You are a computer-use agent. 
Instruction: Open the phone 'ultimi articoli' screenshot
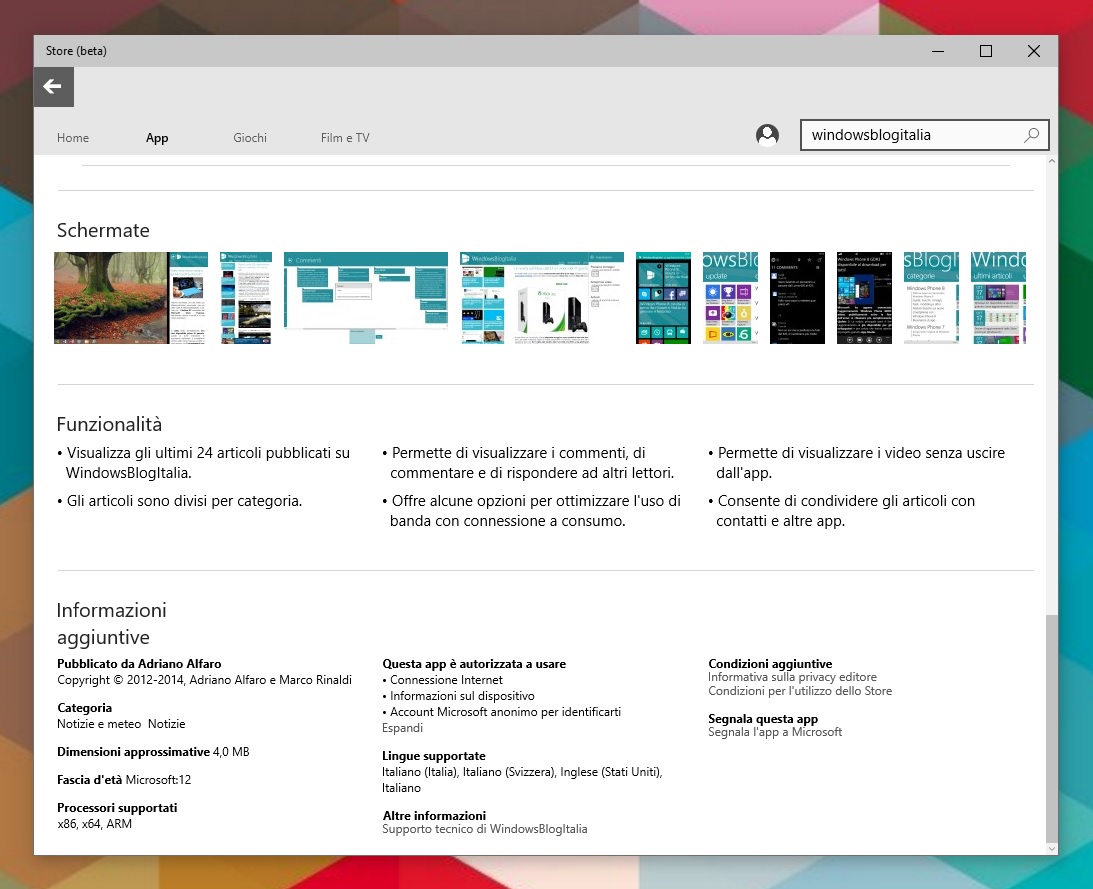[x=998, y=298]
